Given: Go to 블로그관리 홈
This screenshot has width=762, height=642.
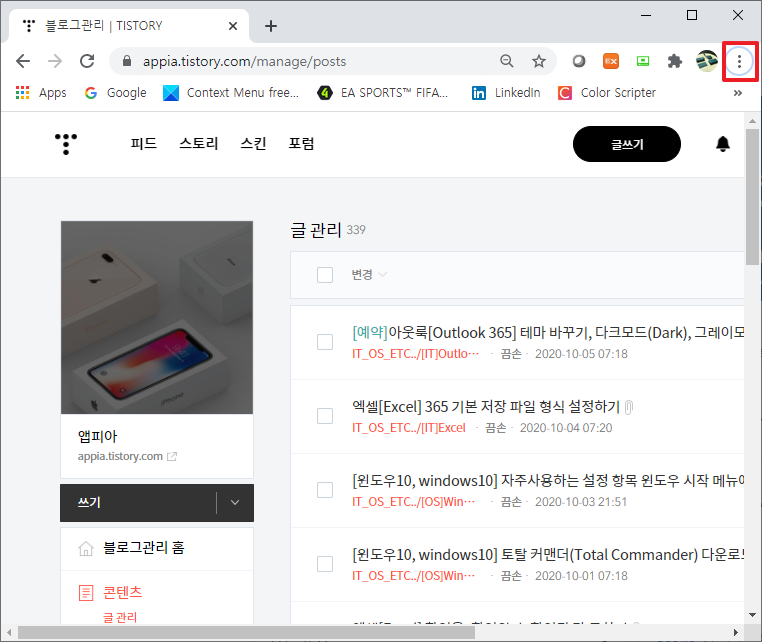Looking at the screenshot, I should (144, 548).
